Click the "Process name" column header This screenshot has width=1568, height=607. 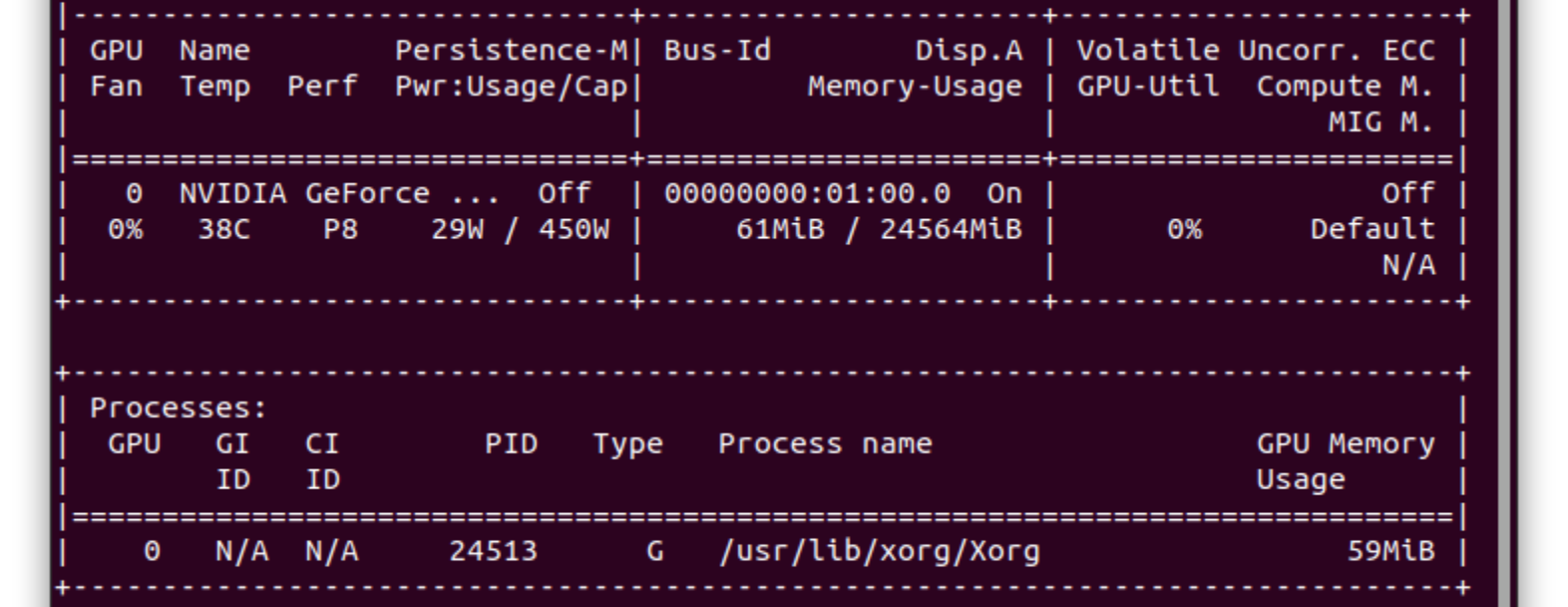825,444
